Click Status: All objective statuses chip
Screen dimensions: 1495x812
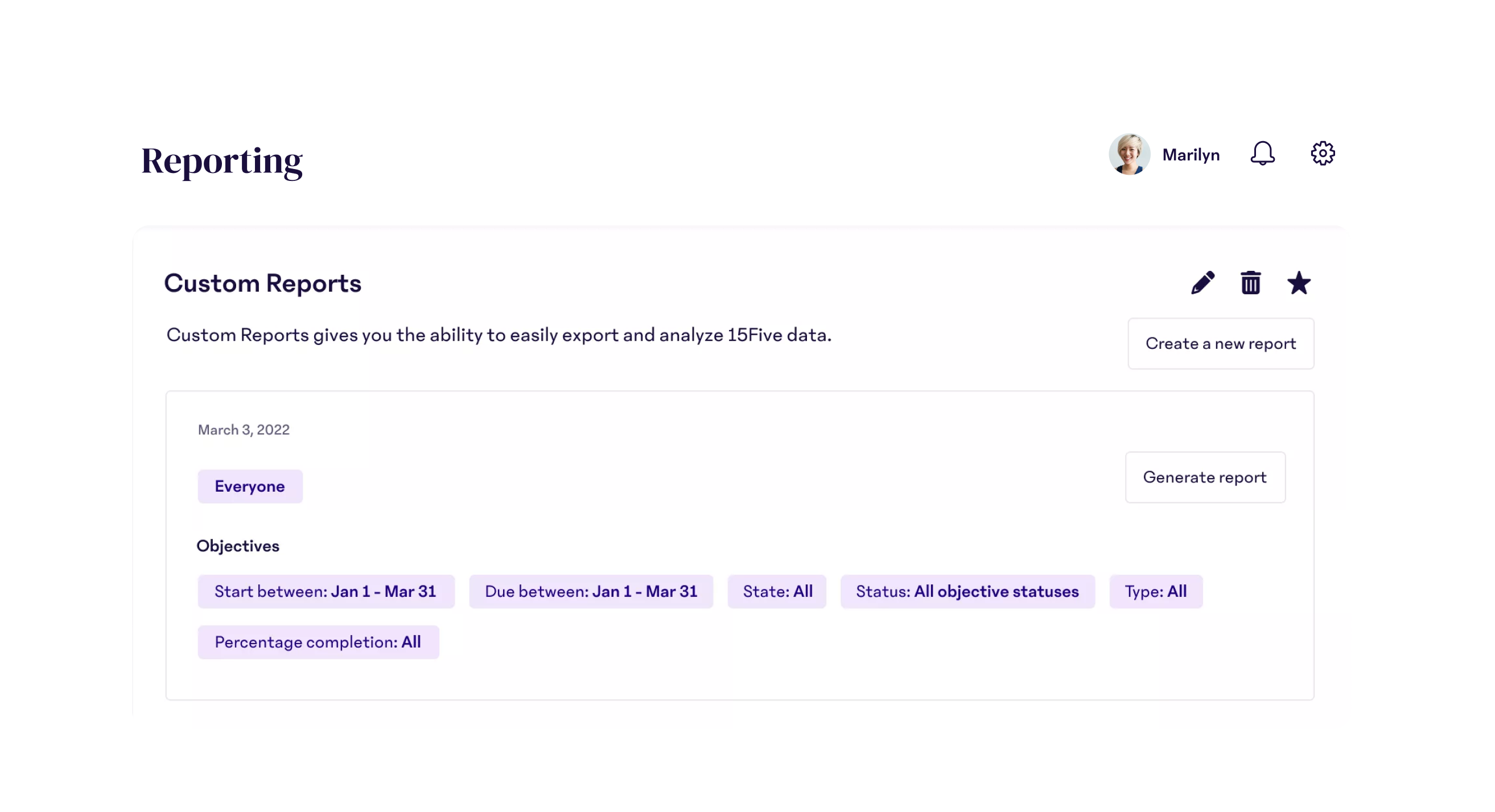967,591
